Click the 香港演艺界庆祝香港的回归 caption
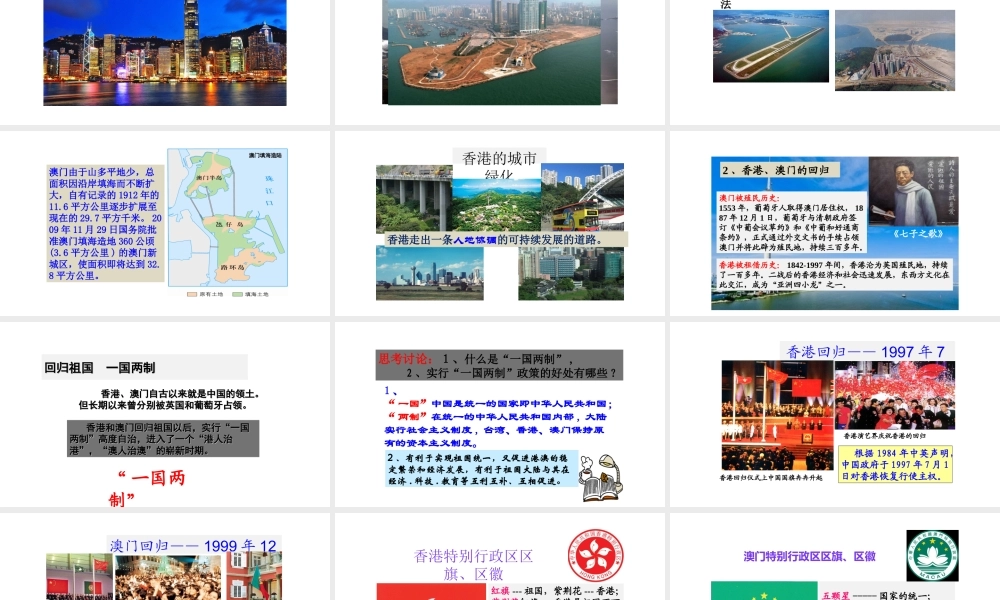The height and width of the screenshot is (600, 1000). 884,436
